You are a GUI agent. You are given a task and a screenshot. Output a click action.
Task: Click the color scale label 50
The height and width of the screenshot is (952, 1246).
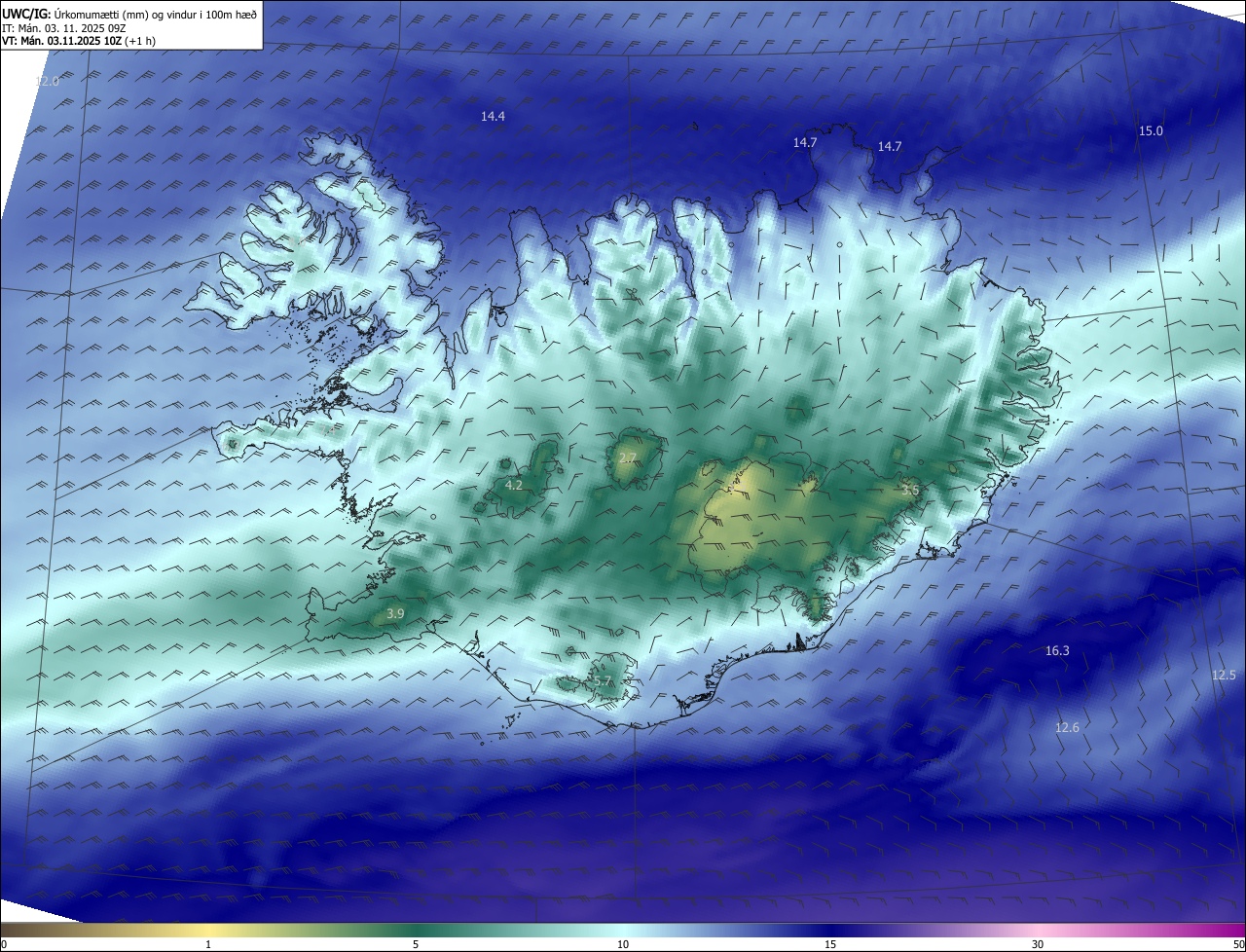1238,944
